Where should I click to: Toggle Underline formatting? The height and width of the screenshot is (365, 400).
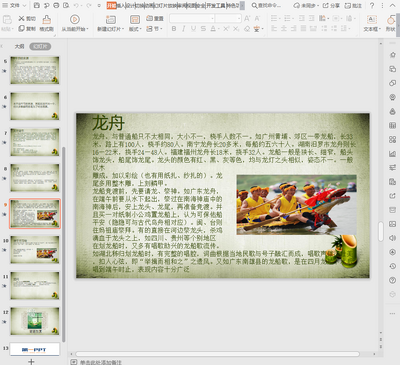(193, 29)
